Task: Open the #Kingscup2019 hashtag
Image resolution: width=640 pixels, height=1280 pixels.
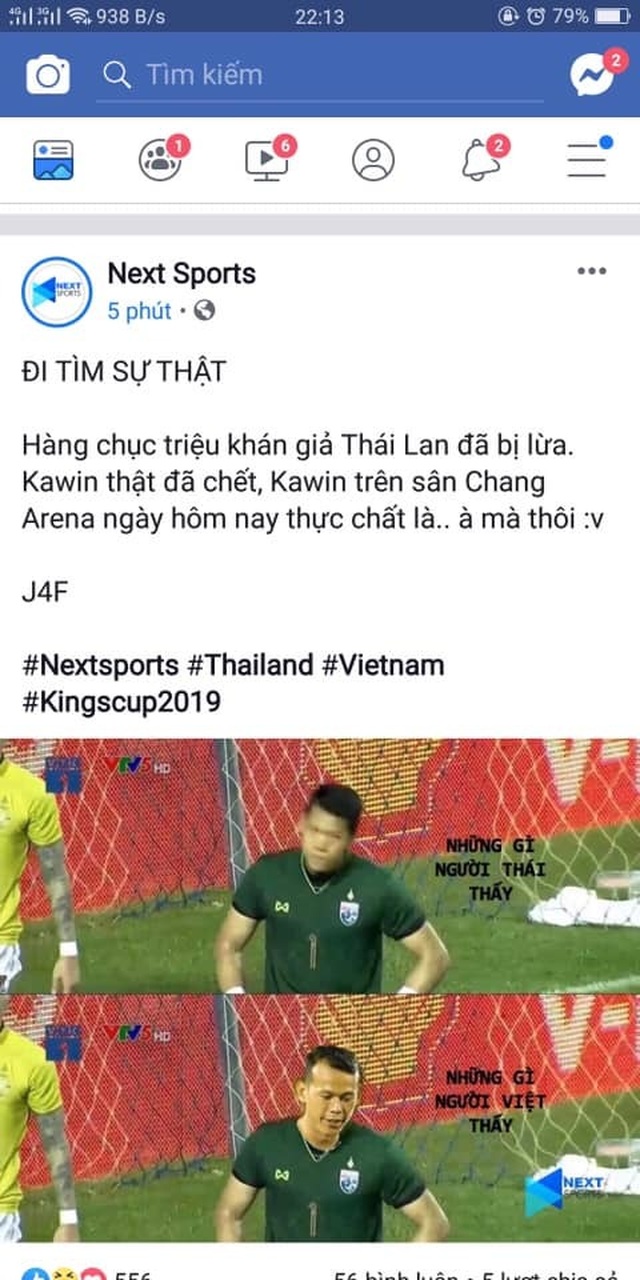Action: point(121,702)
